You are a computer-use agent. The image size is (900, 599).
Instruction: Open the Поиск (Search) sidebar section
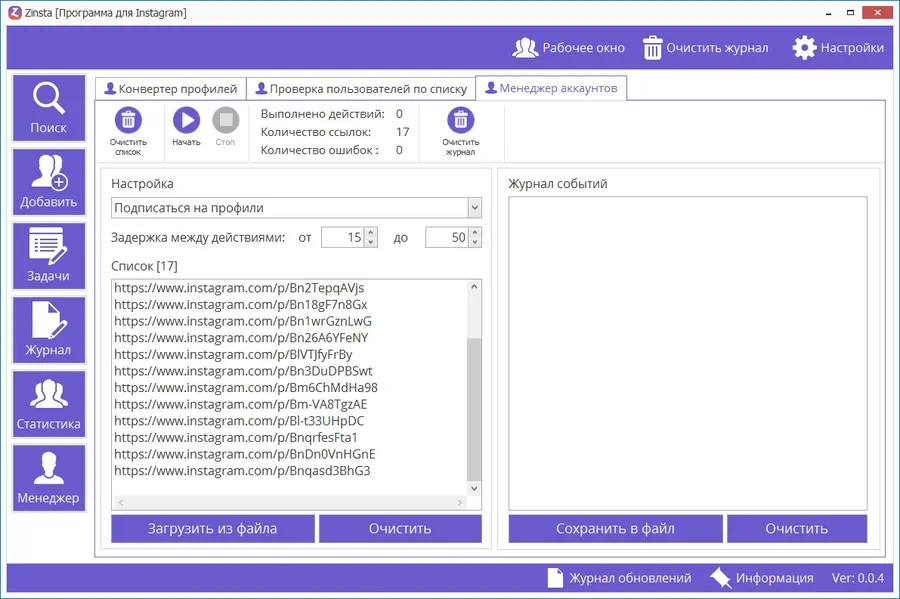[48, 108]
